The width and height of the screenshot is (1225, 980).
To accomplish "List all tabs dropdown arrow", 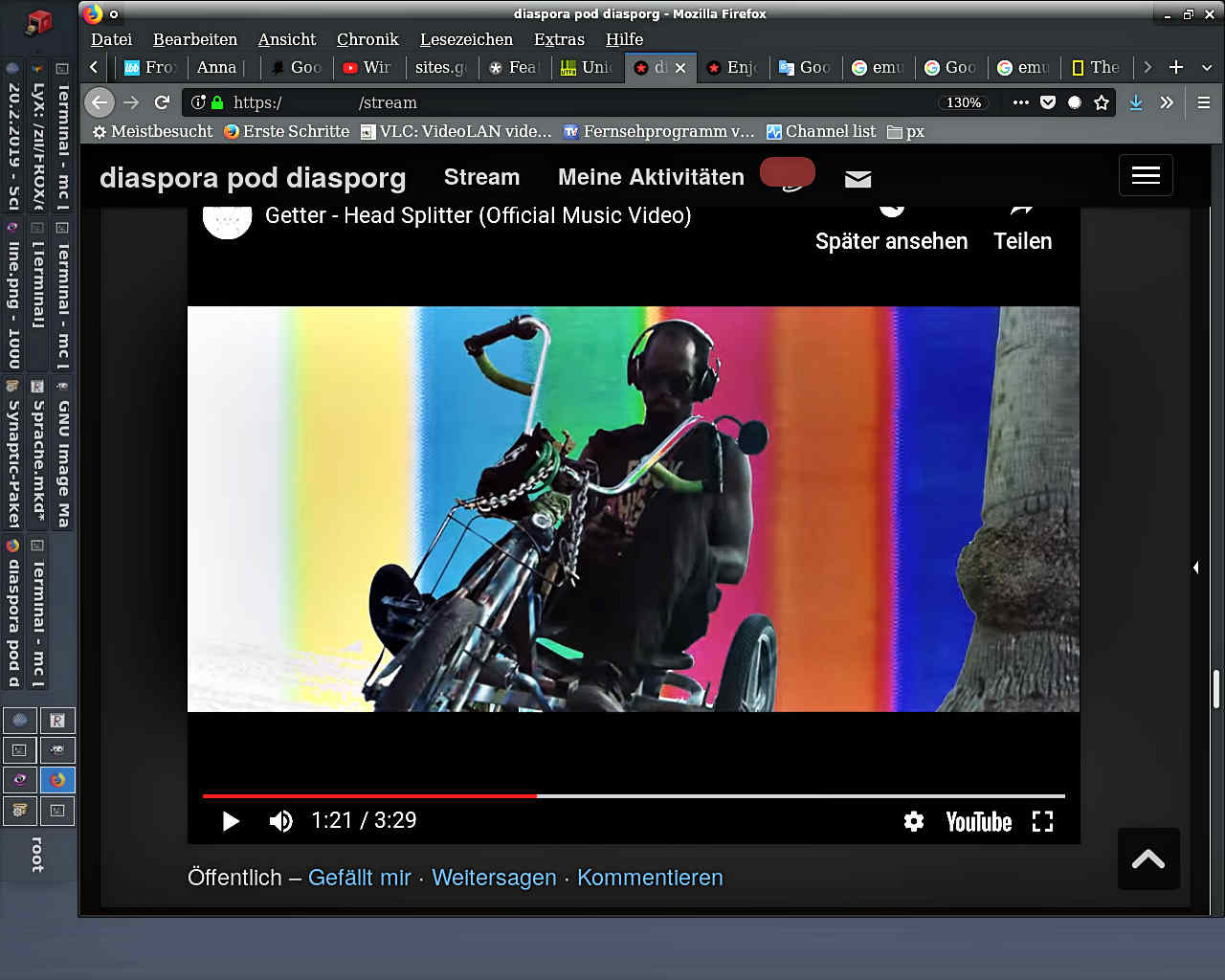I will point(1206,67).
